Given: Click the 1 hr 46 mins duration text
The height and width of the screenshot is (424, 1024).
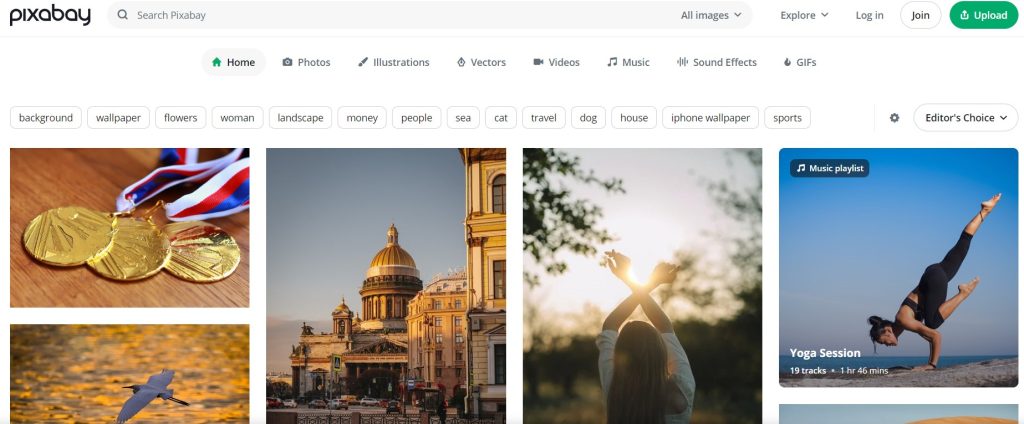Looking at the screenshot, I should click(x=864, y=370).
